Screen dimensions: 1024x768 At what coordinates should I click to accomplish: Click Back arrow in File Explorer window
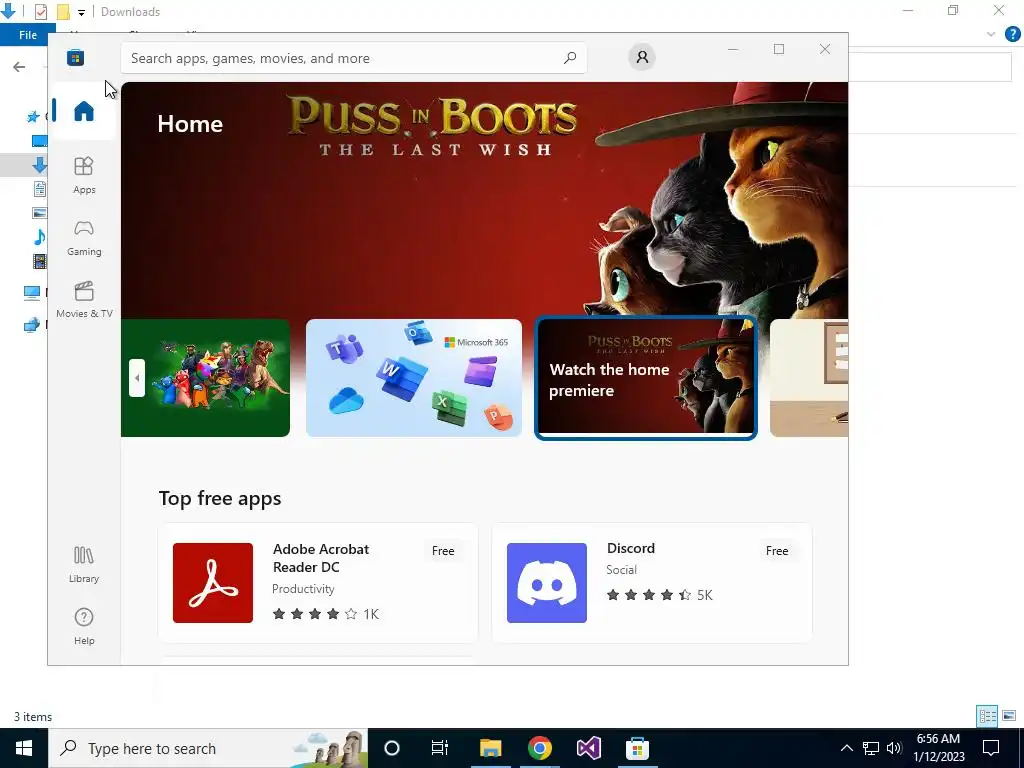point(19,67)
